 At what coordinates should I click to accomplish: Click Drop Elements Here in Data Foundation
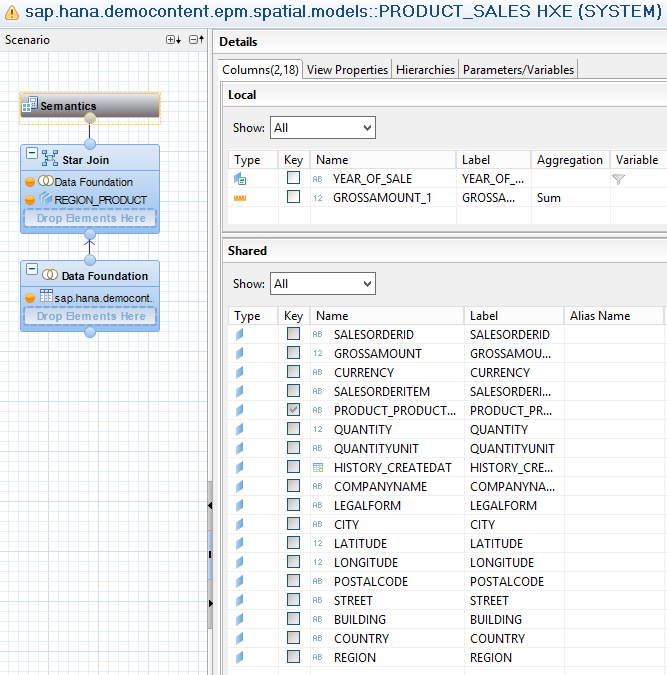coord(90,316)
